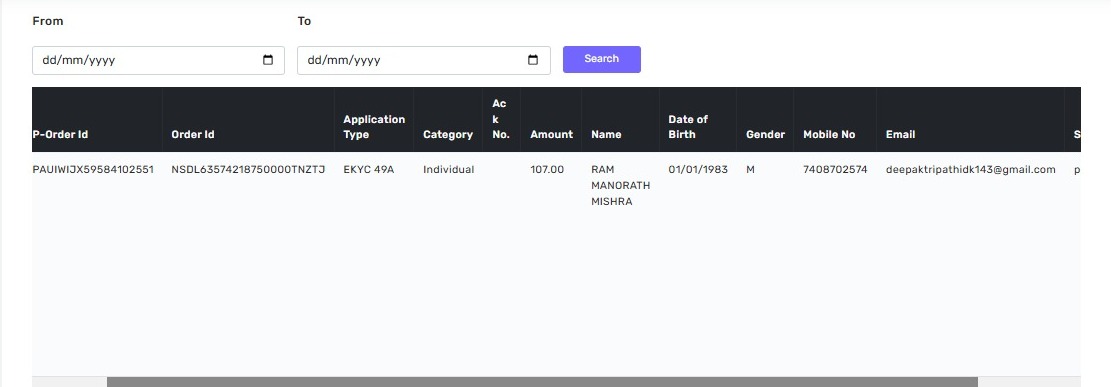
Task: Click the deepaktripathidk143@gmail.com email cell
Action: click(x=971, y=169)
